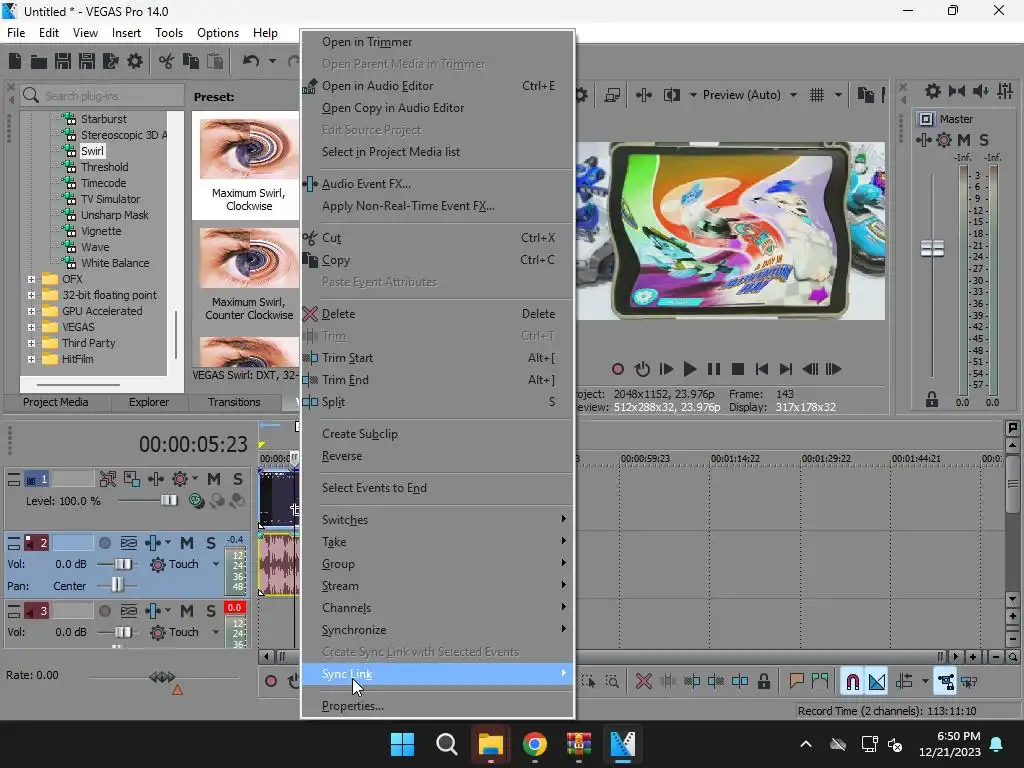1024x768 pixels.
Task: Mute audio track 2 with M button
Action: click(x=187, y=543)
